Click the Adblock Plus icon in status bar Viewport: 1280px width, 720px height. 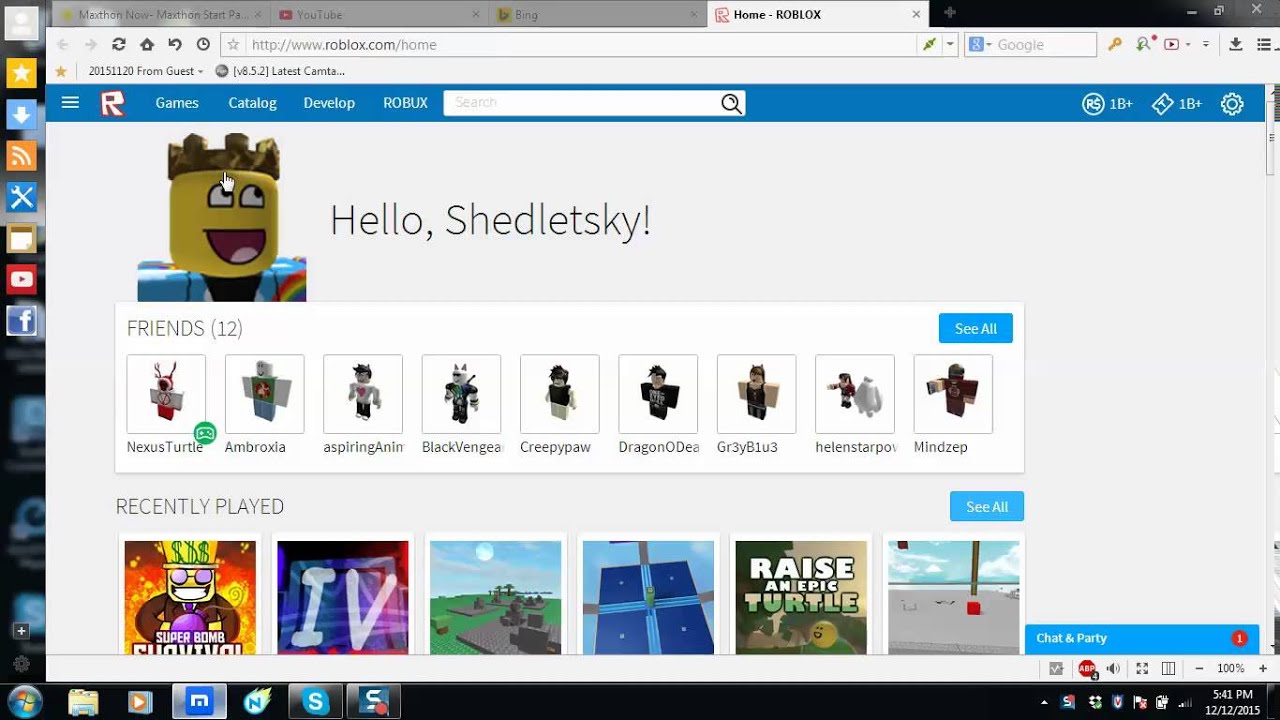(1087, 668)
